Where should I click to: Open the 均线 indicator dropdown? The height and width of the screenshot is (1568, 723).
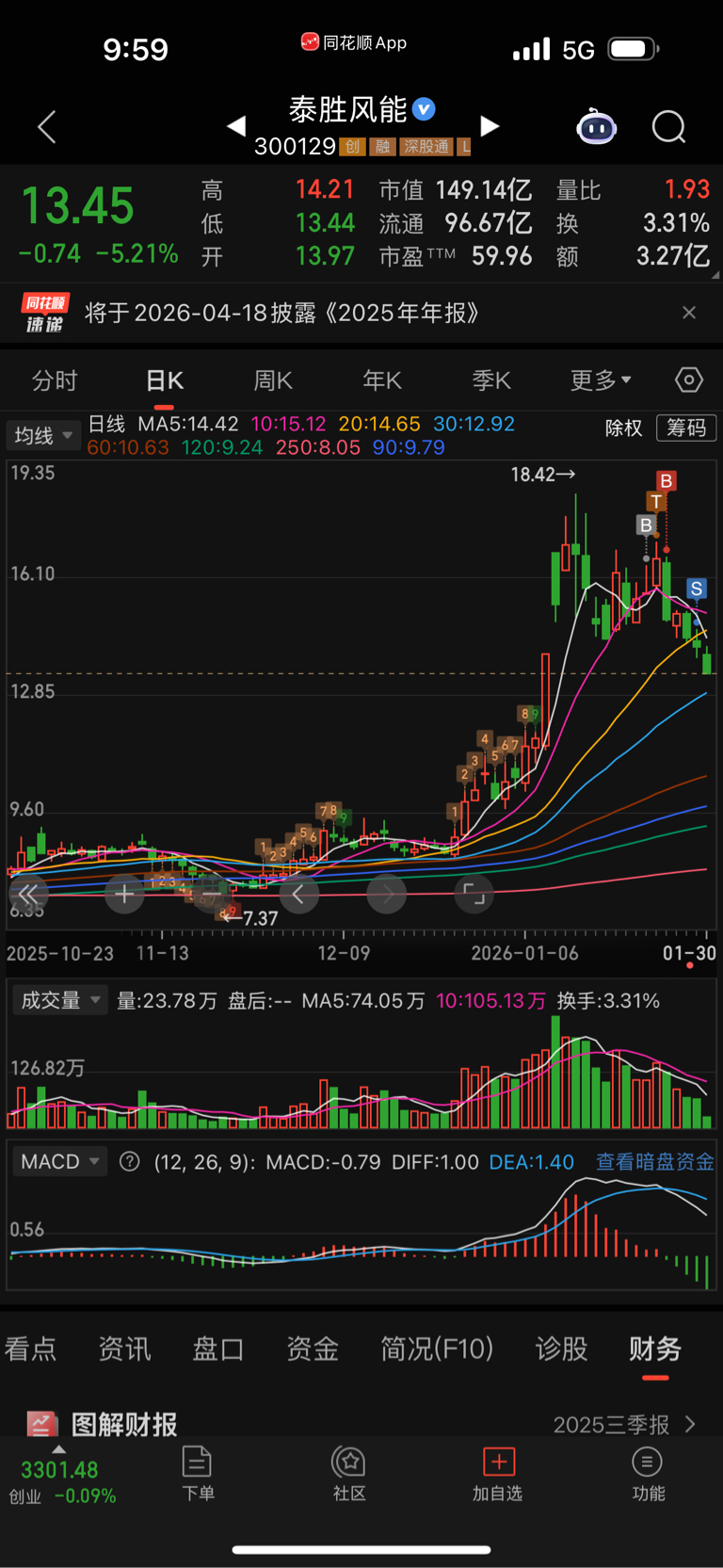tap(43, 435)
